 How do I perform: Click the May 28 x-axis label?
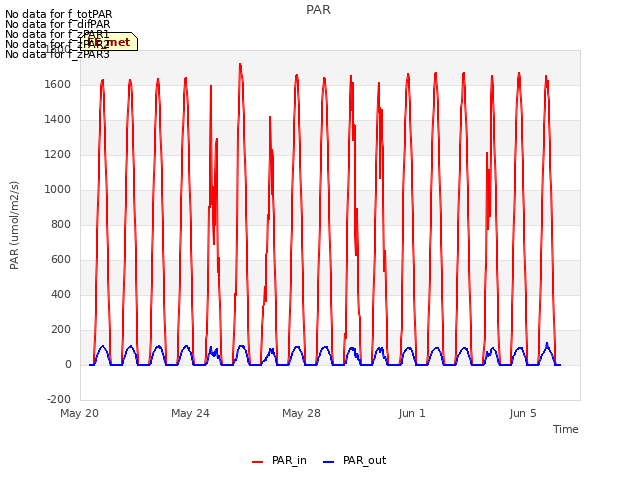(301, 413)
